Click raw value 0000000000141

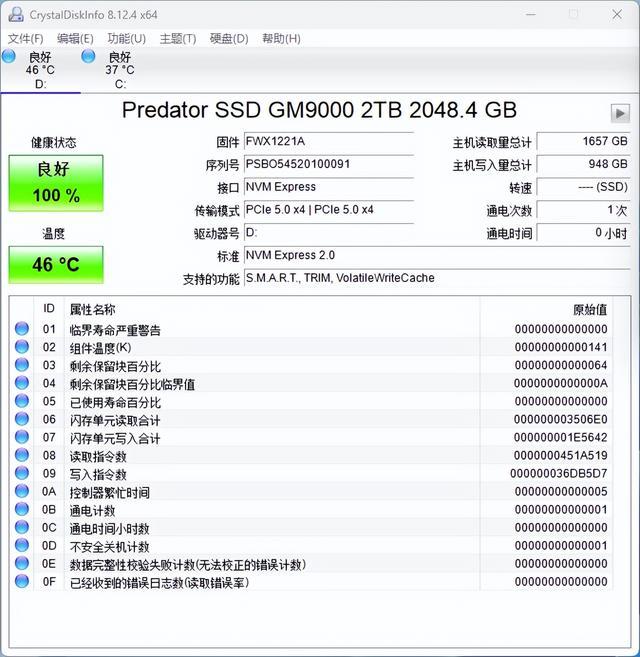click(x=561, y=347)
